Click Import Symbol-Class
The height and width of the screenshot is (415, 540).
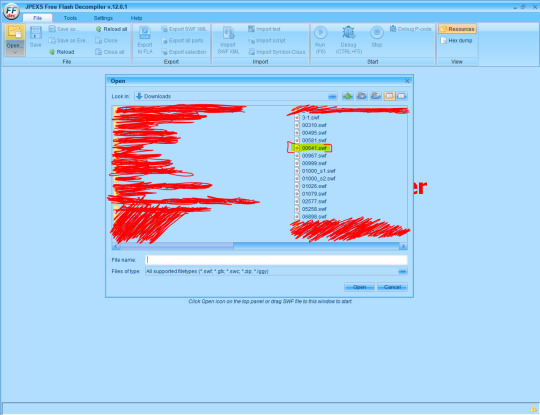coord(277,52)
